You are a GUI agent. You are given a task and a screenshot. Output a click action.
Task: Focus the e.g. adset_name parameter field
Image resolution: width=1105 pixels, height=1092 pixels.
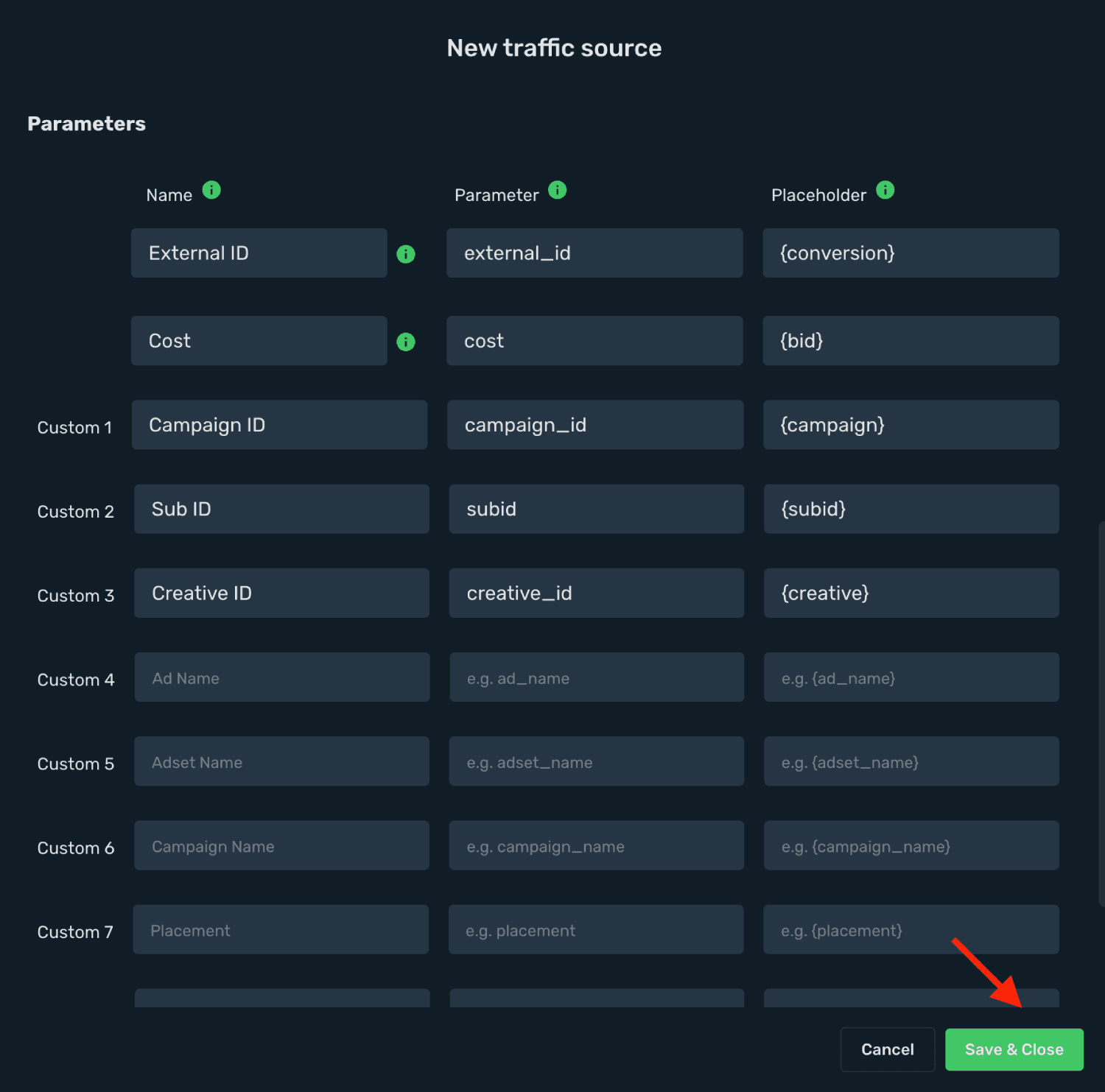[597, 761]
